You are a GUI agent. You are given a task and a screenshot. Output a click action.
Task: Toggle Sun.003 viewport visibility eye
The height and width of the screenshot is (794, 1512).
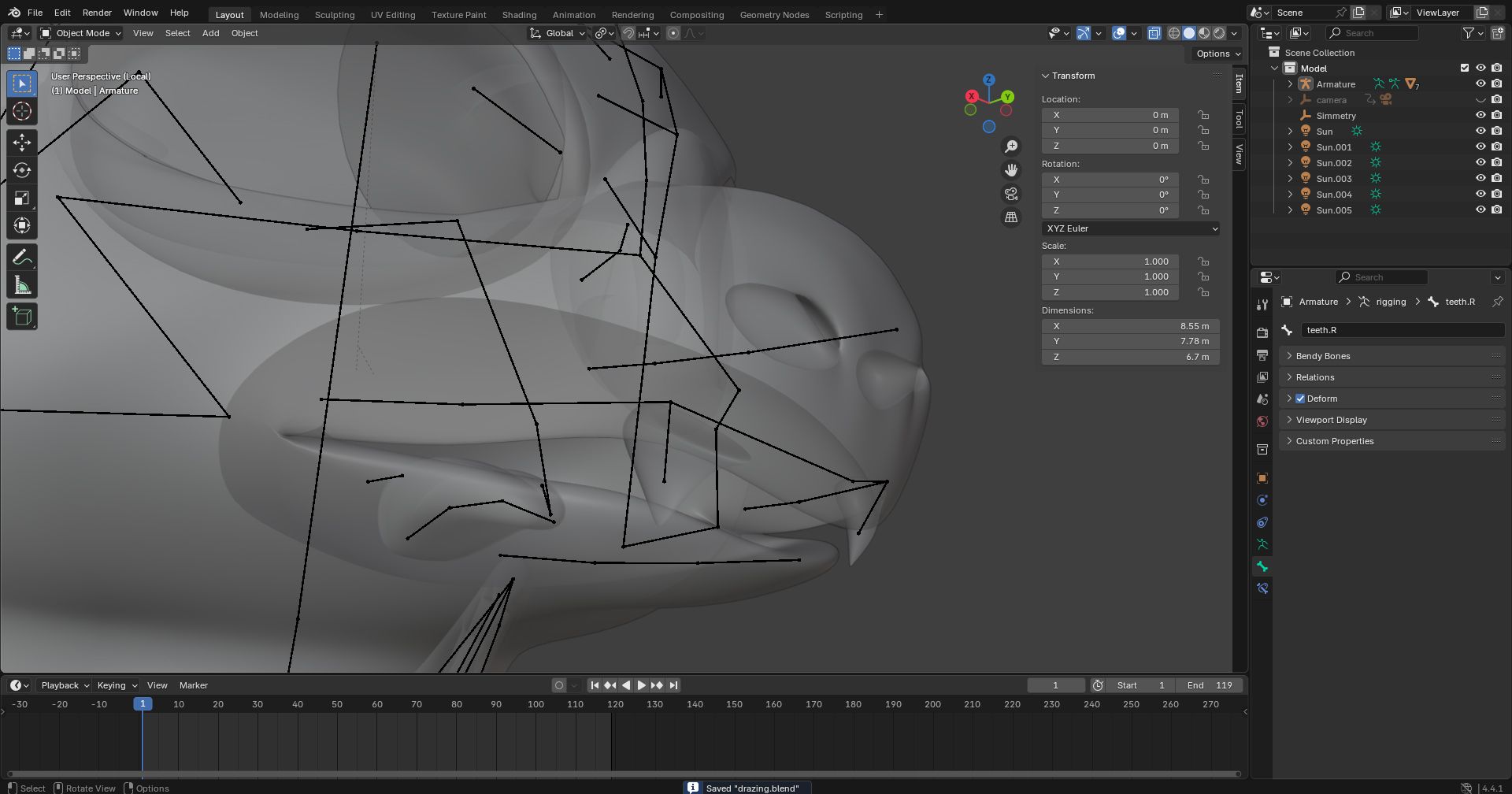tap(1480, 179)
